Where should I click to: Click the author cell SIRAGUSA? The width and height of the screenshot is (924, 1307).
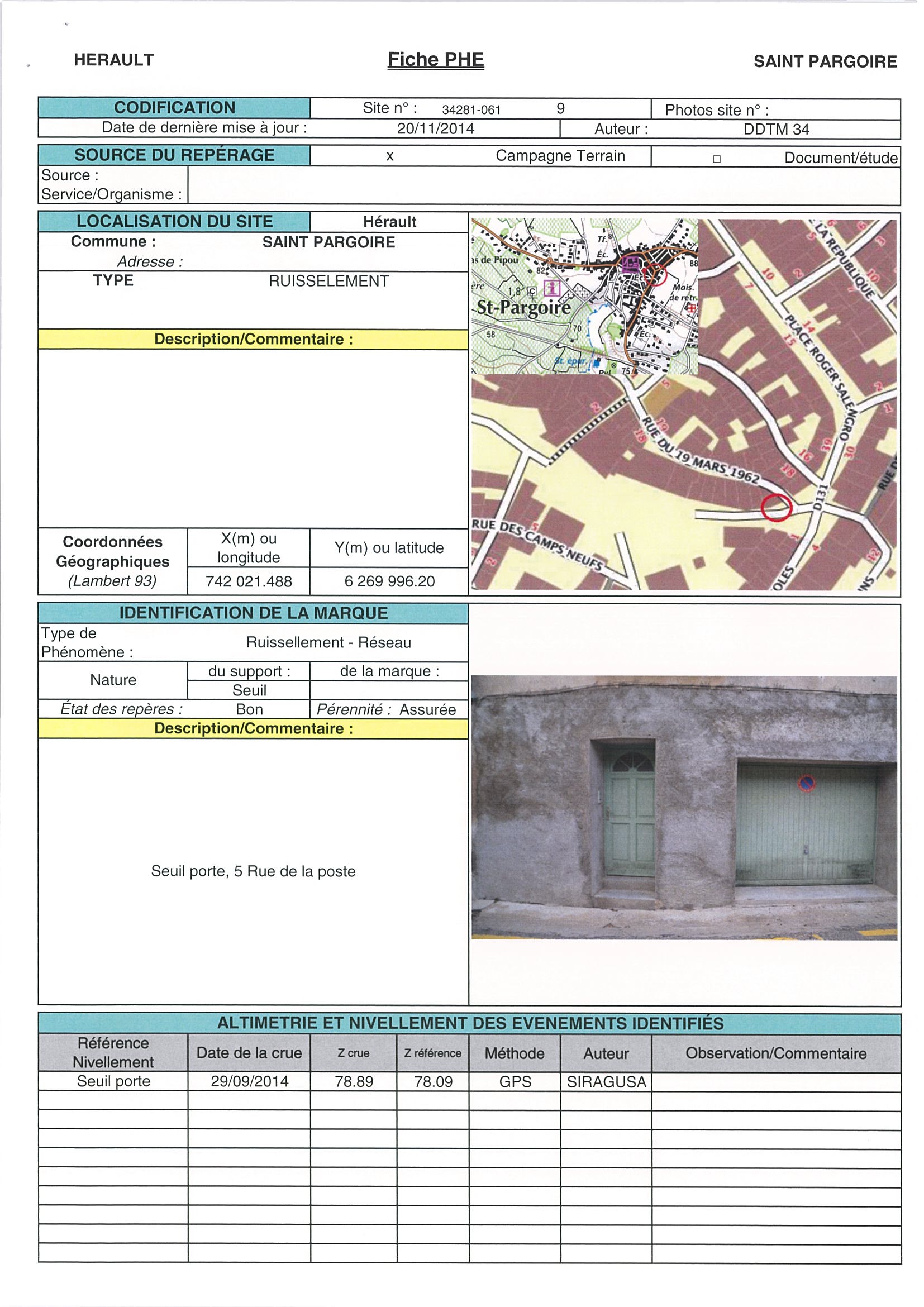click(606, 1081)
